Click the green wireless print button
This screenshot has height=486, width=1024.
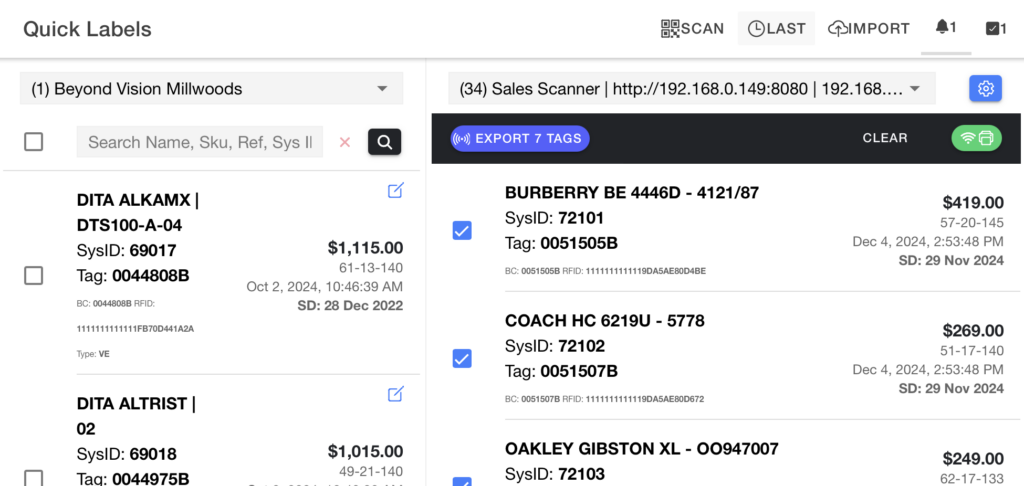976,138
